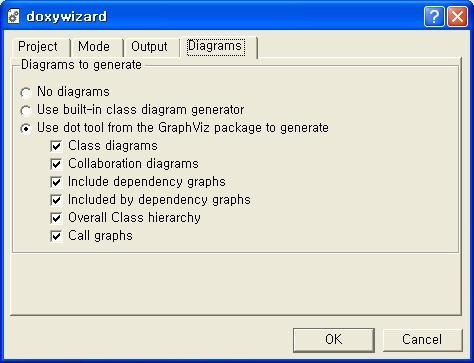Select the No diagrams radio option
The width and height of the screenshot is (474, 363).
coord(26,92)
